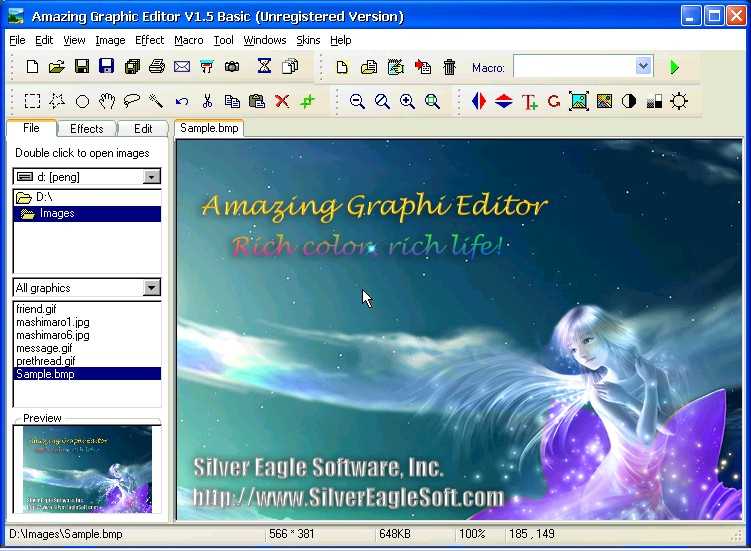Click the Undo arrow icon
751x551 pixels.
pyautogui.click(x=182, y=101)
